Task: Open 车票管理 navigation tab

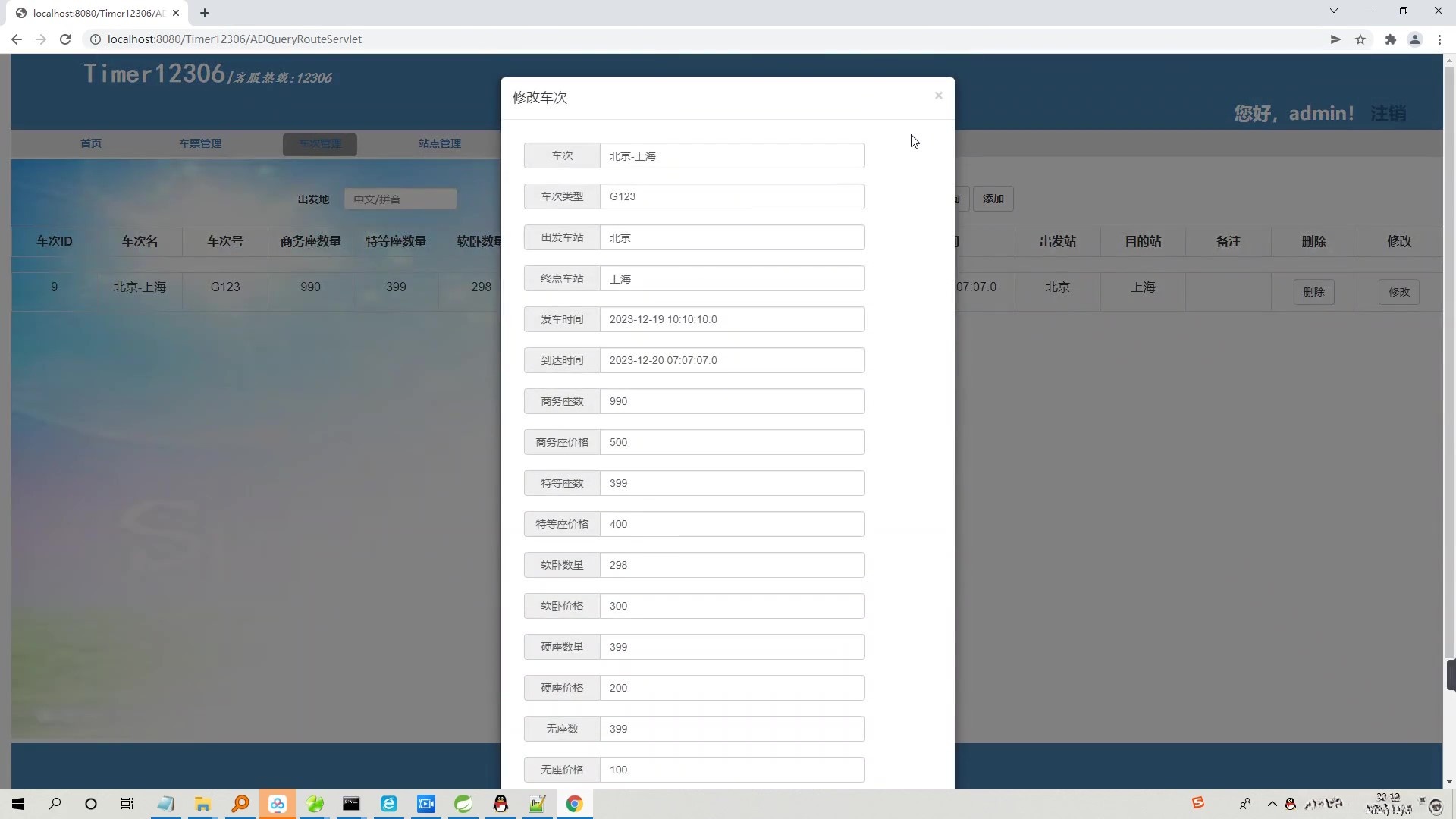Action: (200, 143)
